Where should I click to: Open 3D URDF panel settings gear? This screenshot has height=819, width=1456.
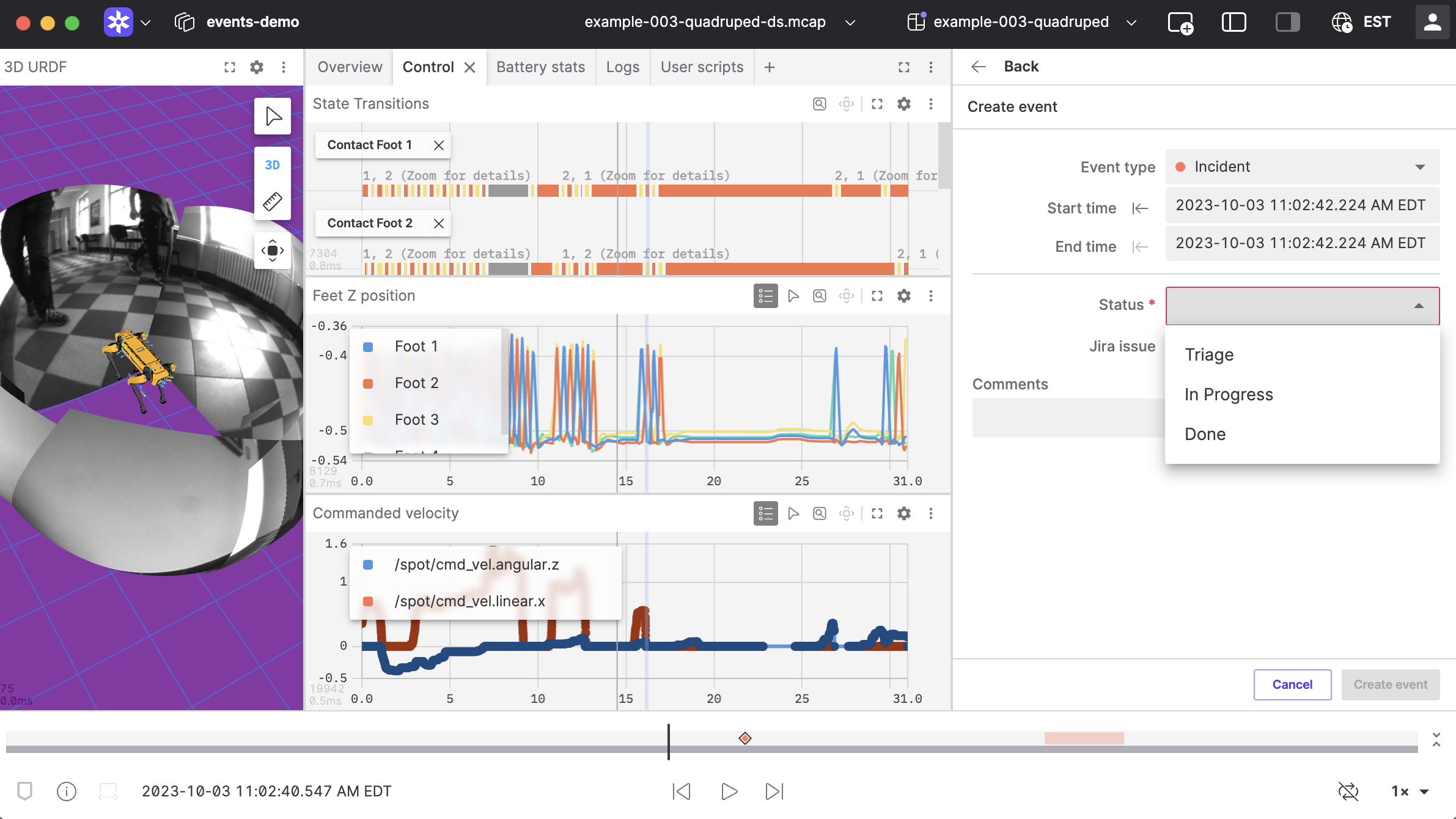257,67
